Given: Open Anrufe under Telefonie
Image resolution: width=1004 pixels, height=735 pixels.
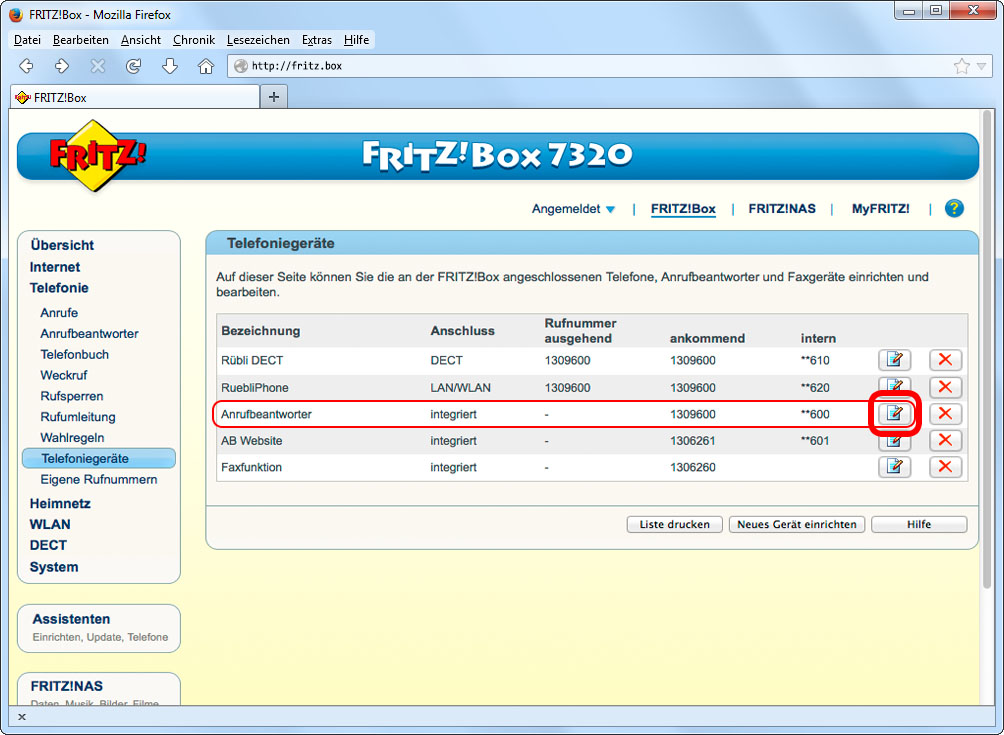Looking at the screenshot, I should 59,312.
